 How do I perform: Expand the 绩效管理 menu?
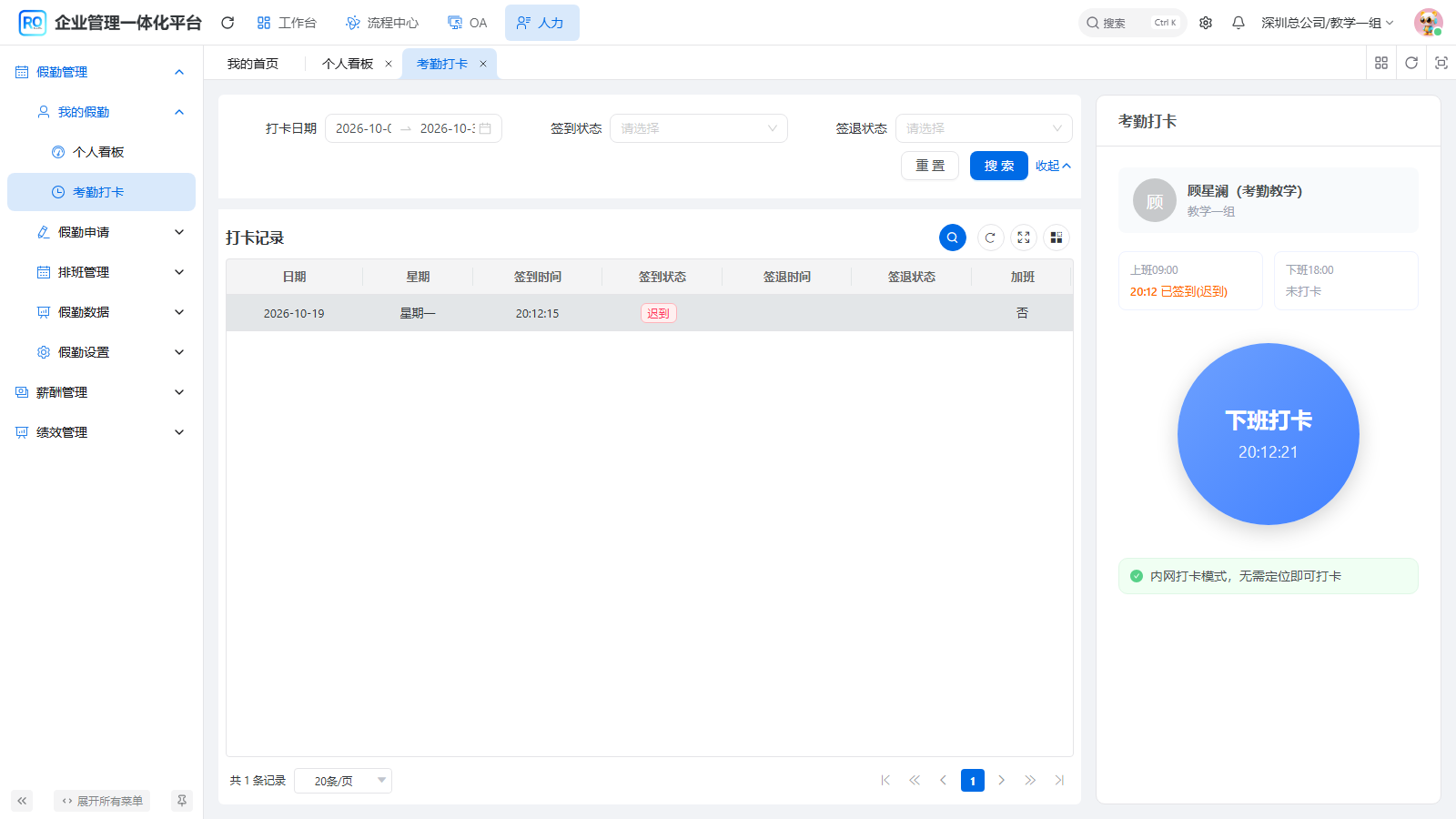[x=101, y=432]
